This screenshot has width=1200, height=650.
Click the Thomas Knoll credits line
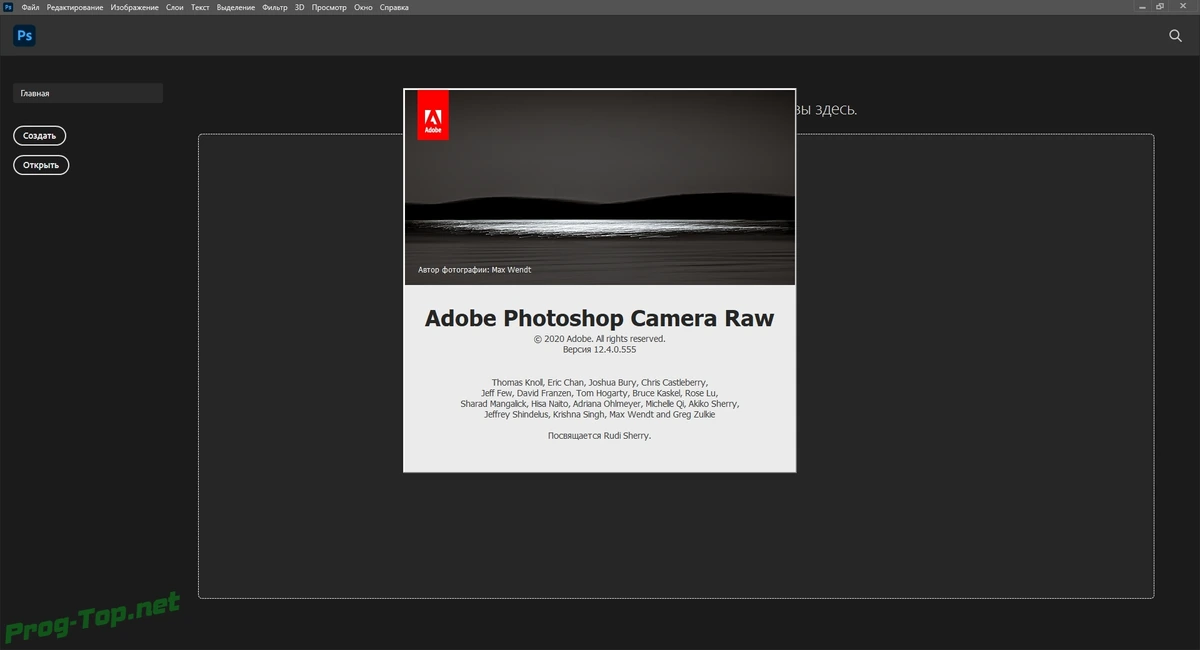tap(599, 382)
